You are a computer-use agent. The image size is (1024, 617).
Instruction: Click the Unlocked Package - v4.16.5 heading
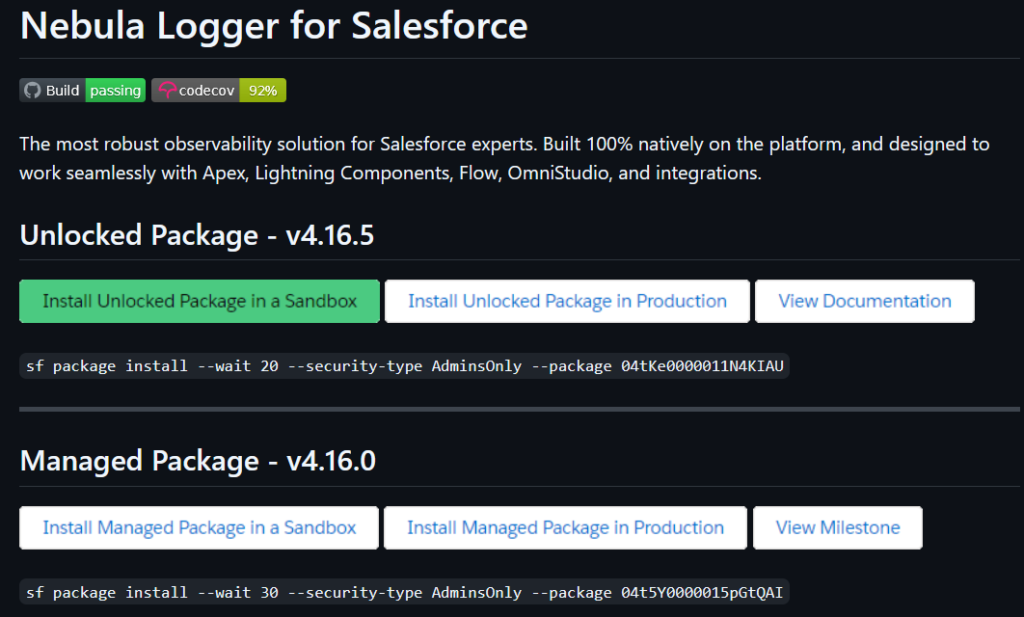pyautogui.click(x=197, y=235)
